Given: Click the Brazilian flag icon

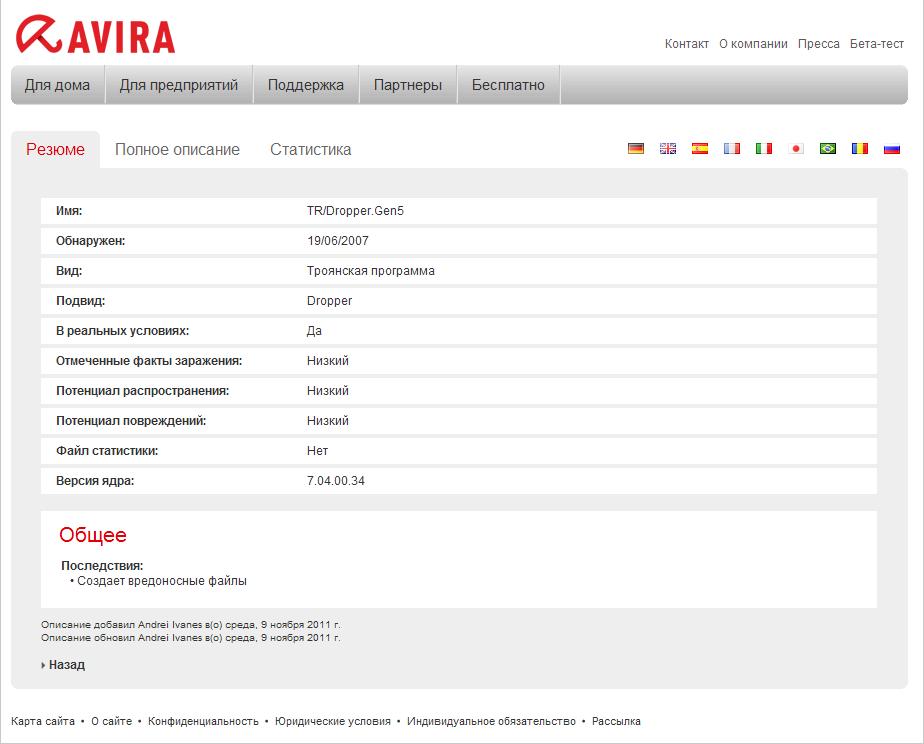Looking at the screenshot, I should click(x=828, y=149).
